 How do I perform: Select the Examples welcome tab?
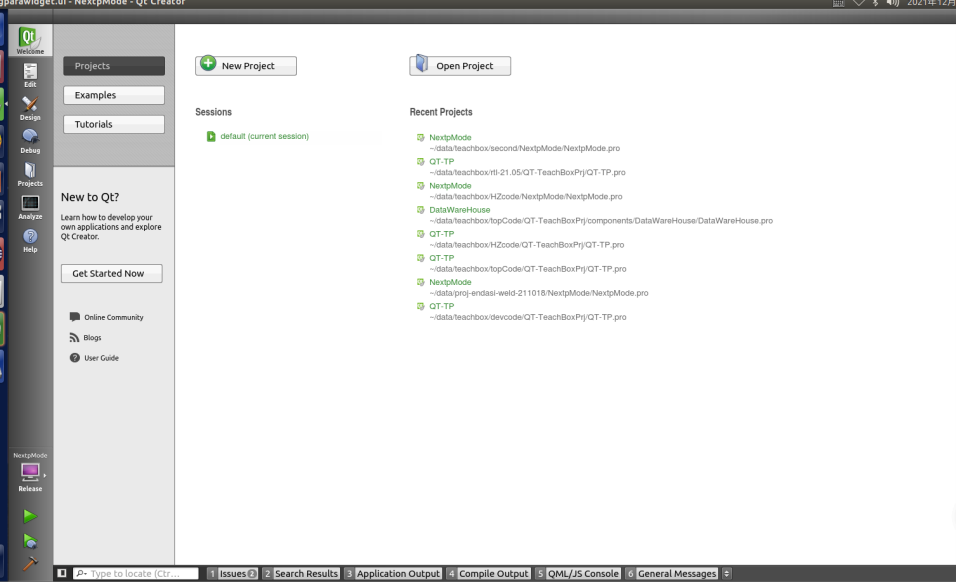(114, 95)
